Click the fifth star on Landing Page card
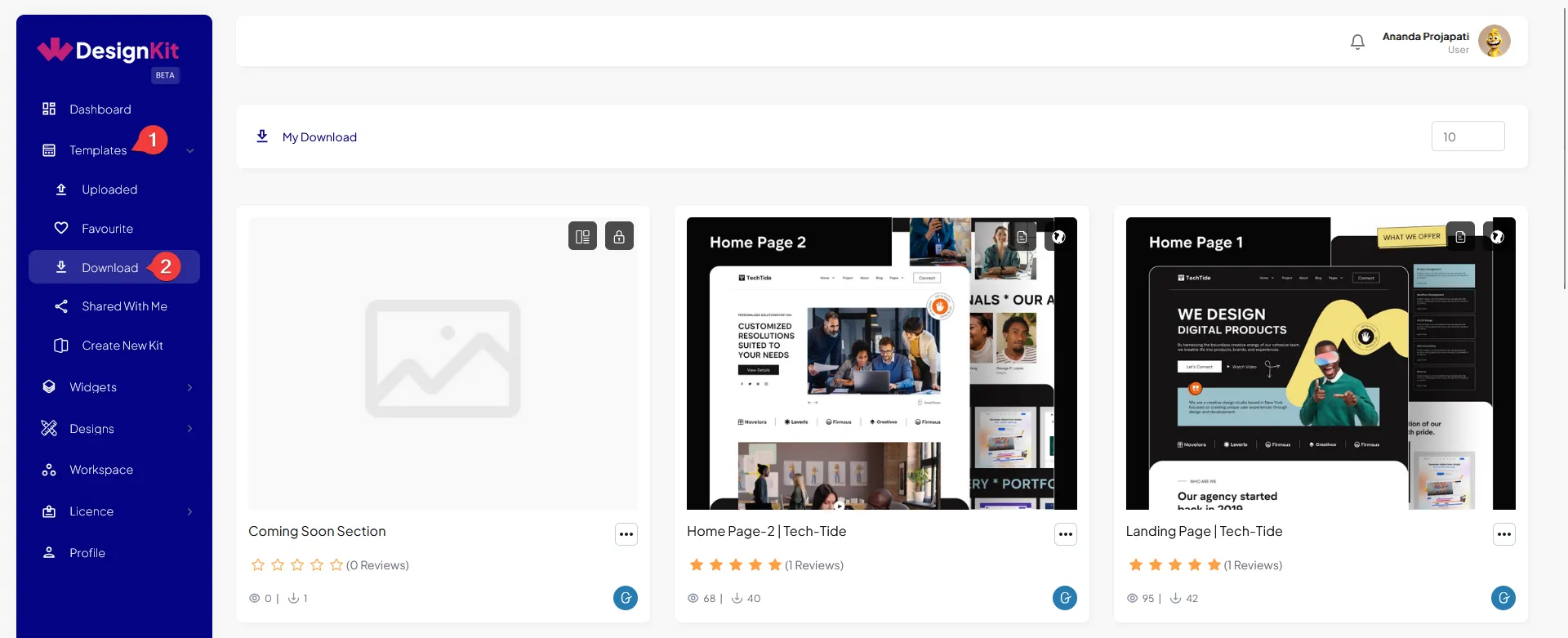This screenshot has height=638, width=1568. click(1214, 564)
